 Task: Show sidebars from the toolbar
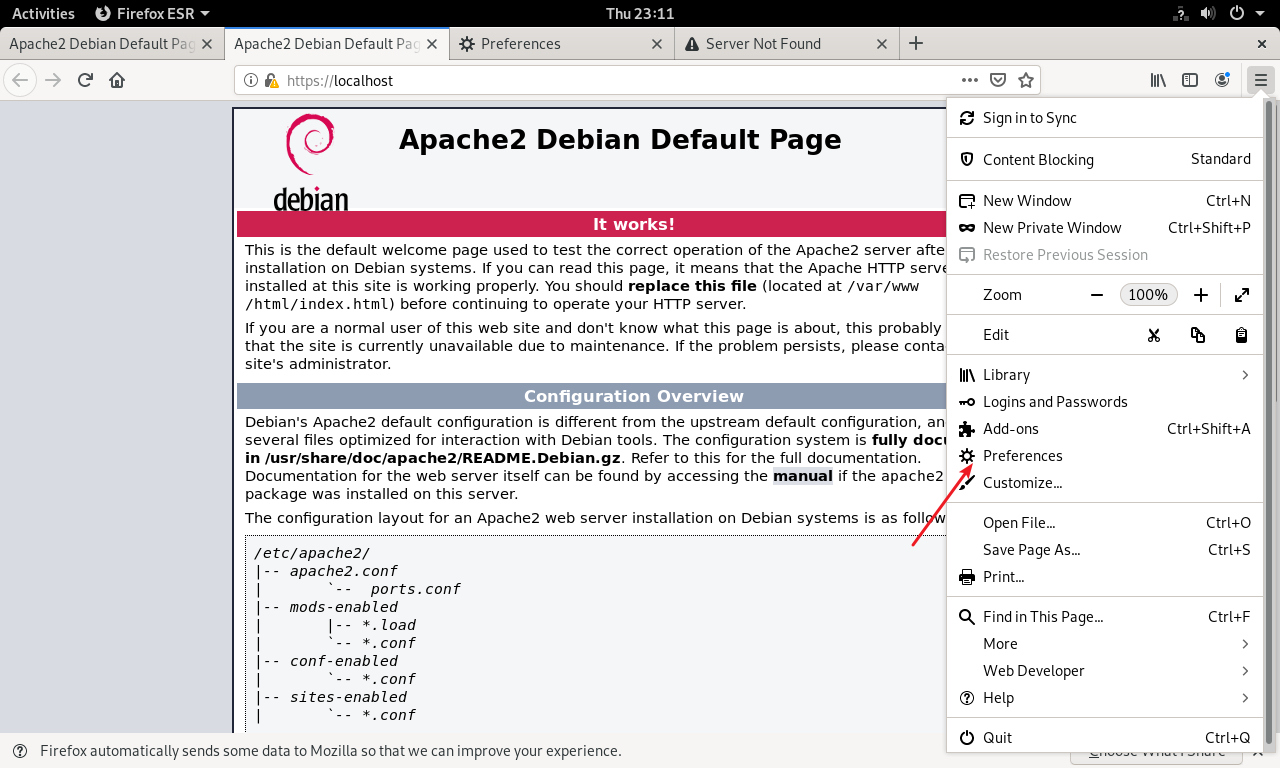[1190, 80]
